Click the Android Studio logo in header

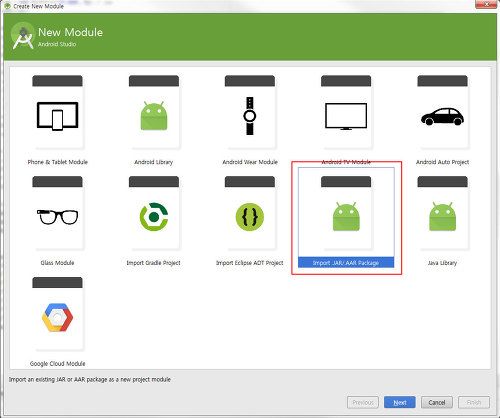23,37
